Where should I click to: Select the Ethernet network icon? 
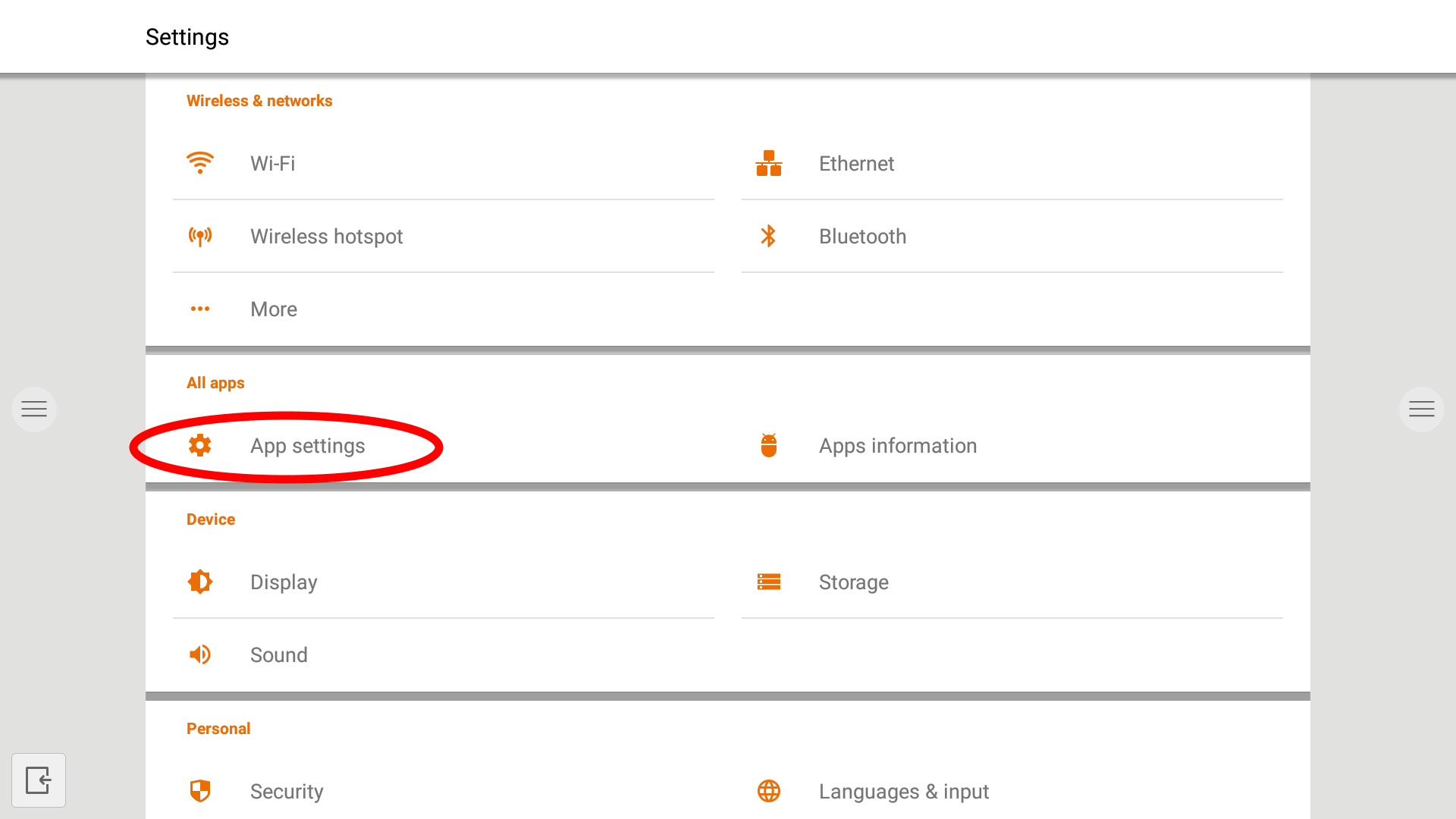[x=768, y=163]
